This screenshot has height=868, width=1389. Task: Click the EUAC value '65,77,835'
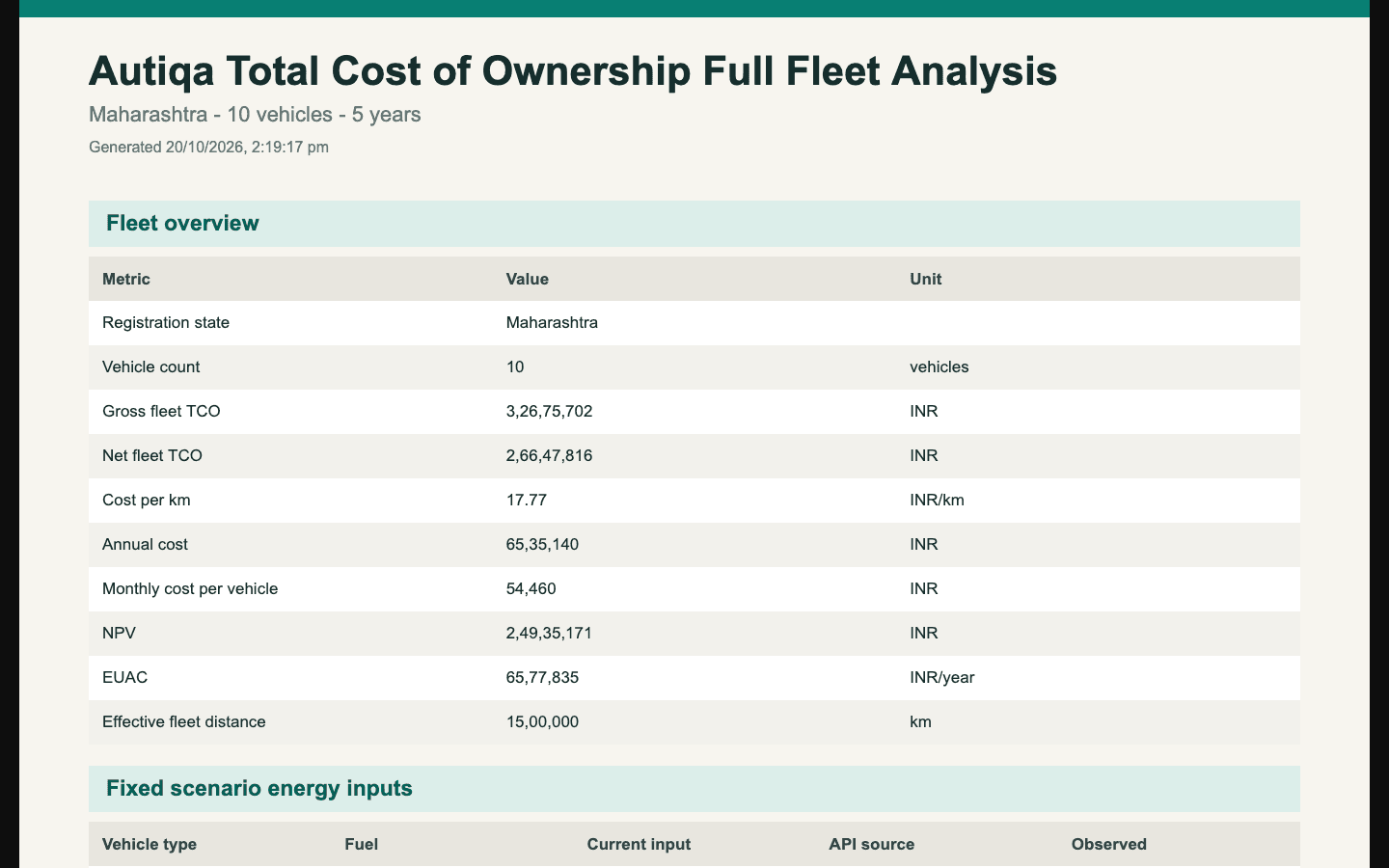[x=542, y=678]
